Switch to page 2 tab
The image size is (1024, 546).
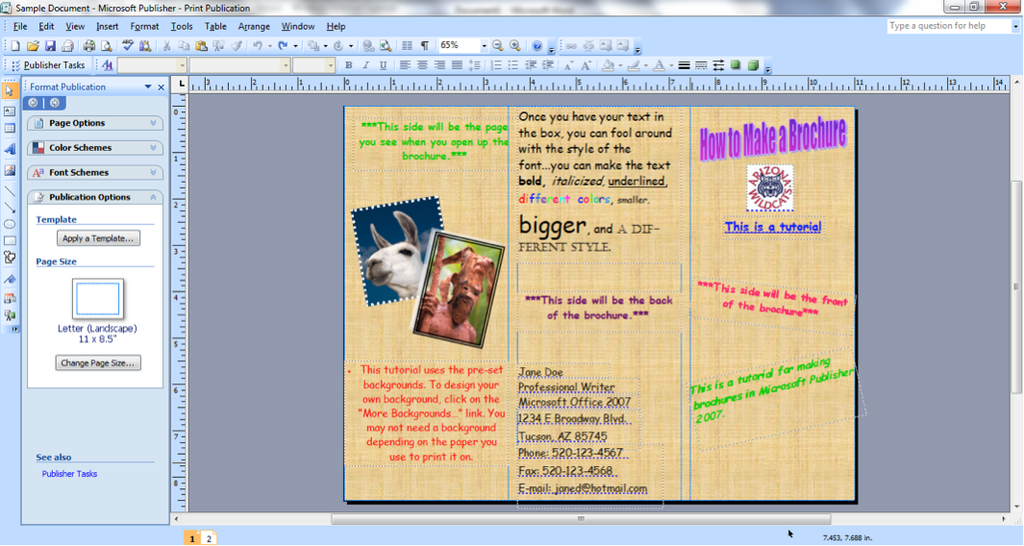209,538
